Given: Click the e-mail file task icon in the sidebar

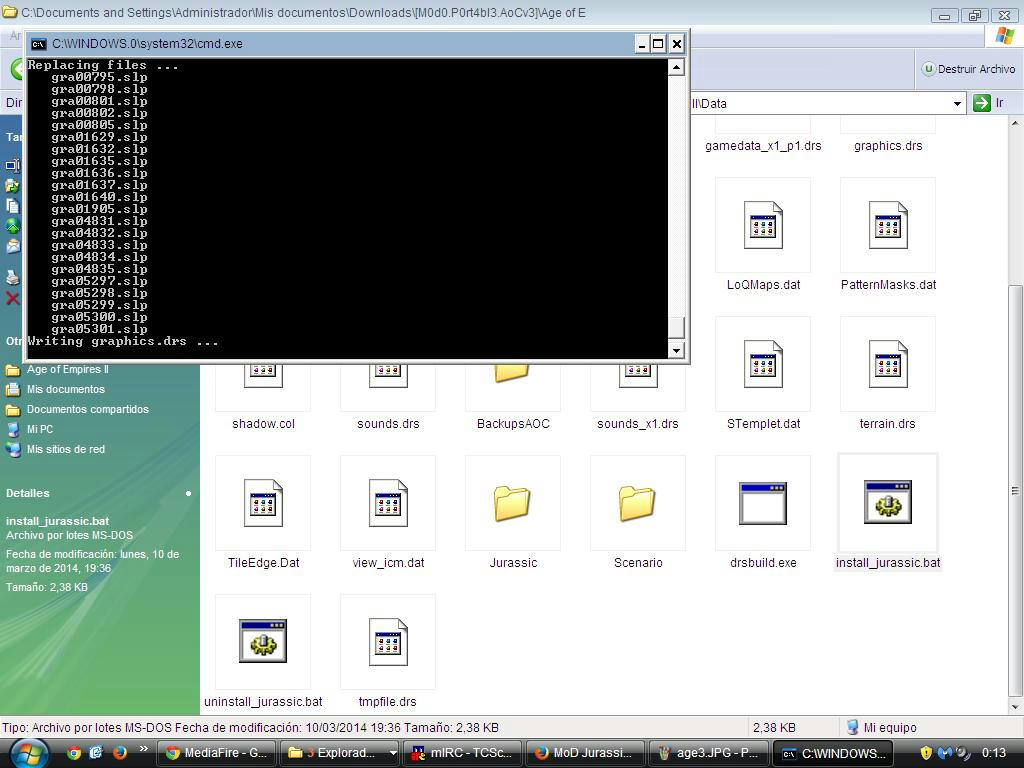Looking at the screenshot, I should (x=13, y=247).
